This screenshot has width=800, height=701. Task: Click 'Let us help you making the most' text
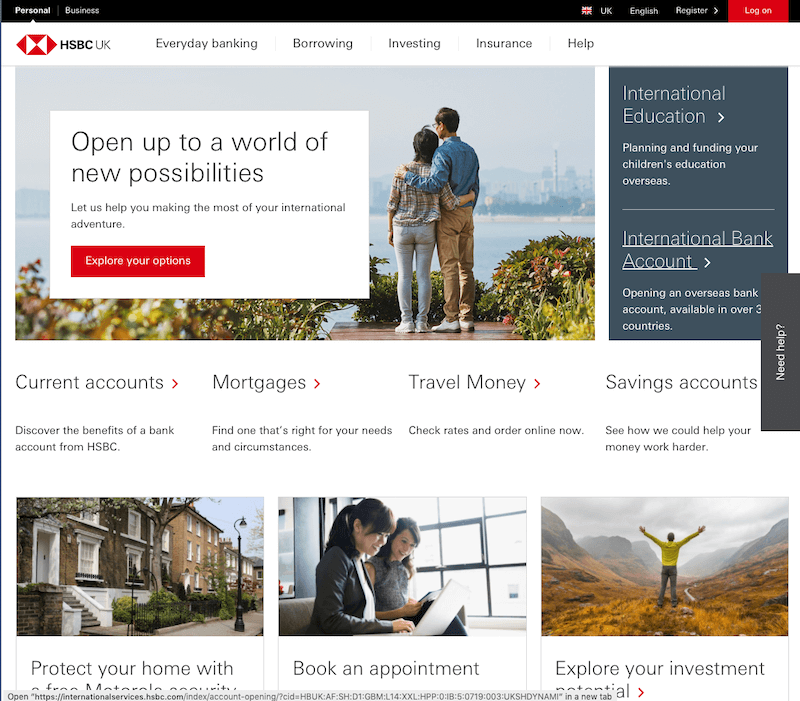coord(208,216)
